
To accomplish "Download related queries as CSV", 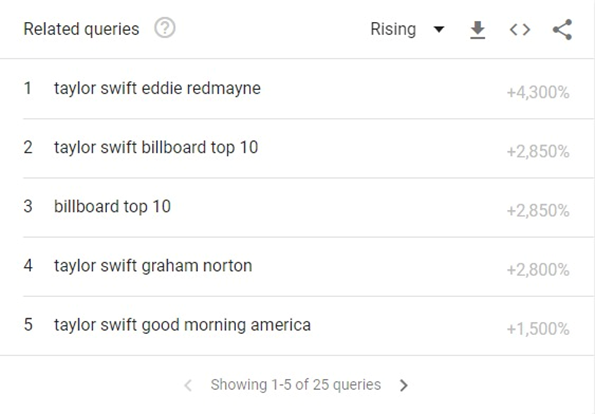I will pyautogui.click(x=477, y=30).
